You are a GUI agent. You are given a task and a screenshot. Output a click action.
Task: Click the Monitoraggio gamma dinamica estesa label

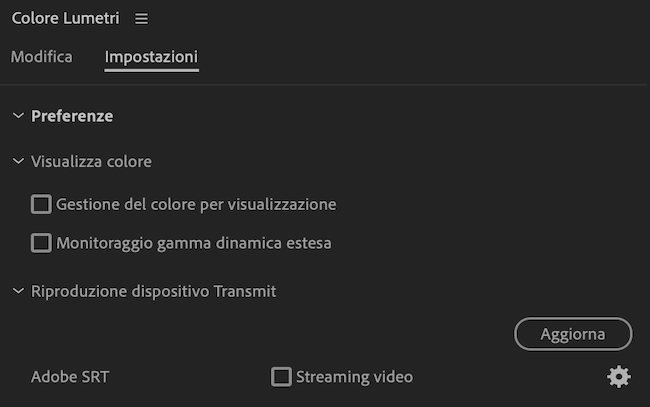pos(193,243)
